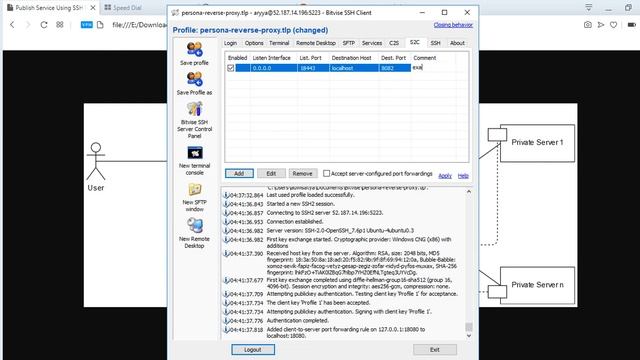This screenshot has height=360, width=640.
Task: Uncheck the Enabled checkbox for 0.0.0.0 rule
Action: 231,68
